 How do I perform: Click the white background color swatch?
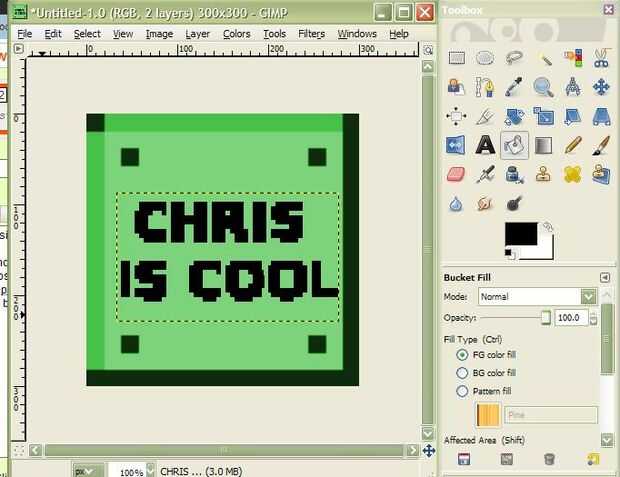(546, 251)
